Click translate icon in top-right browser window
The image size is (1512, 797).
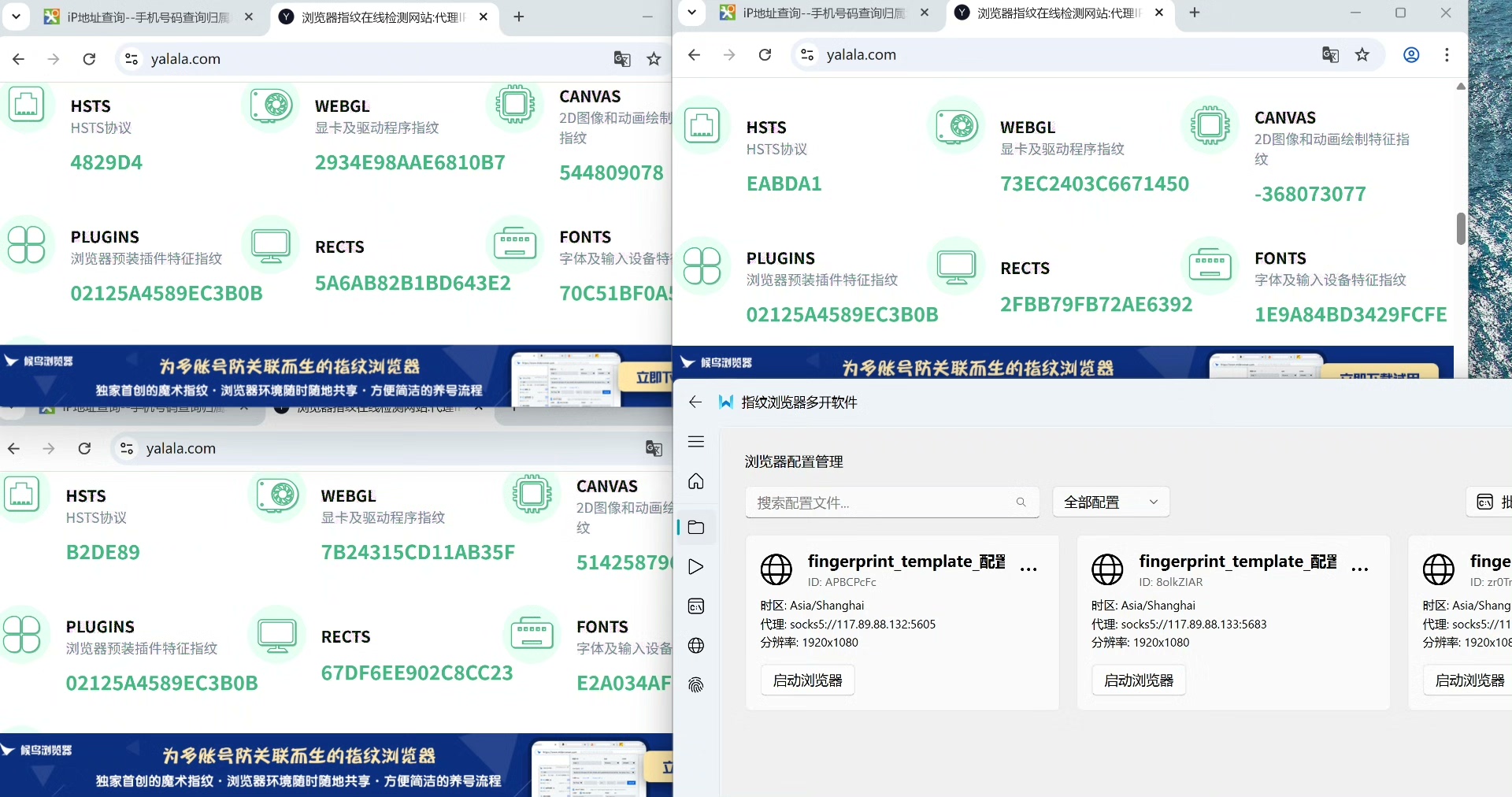(x=1330, y=54)
